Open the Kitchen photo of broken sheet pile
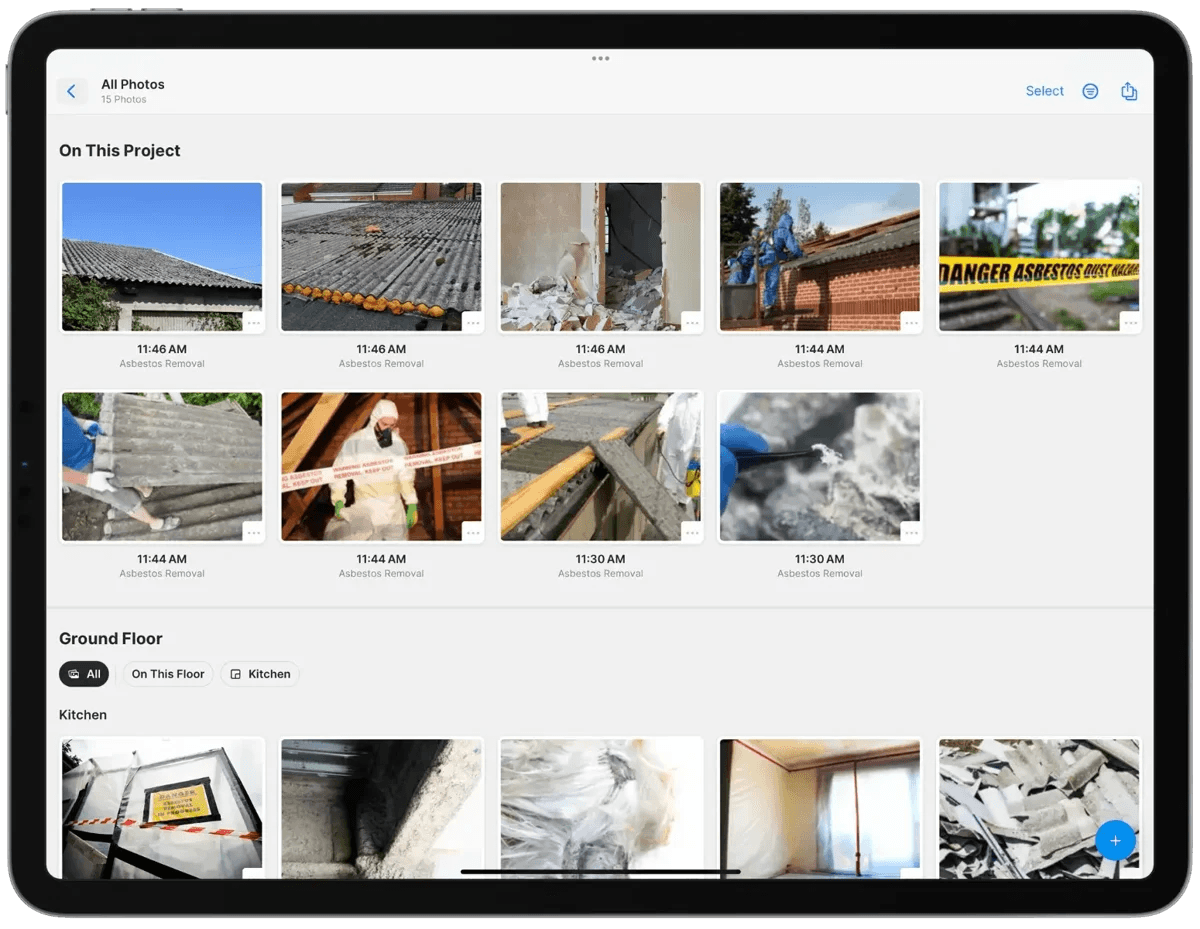The width and height of the screenshot is (1200, 929). [1039, 808]
